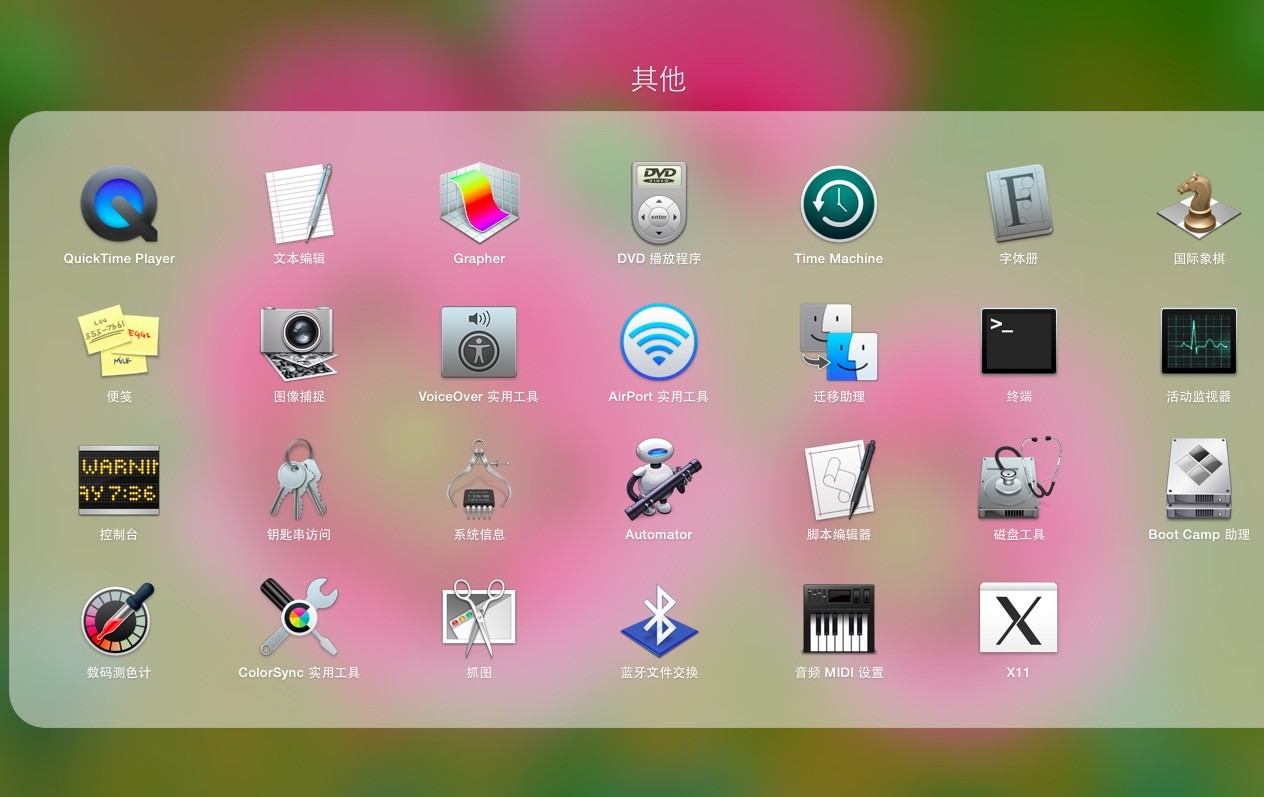Open QuickTime Player app
Viewport: 1264px width, 797px height.
click(119, 204)
